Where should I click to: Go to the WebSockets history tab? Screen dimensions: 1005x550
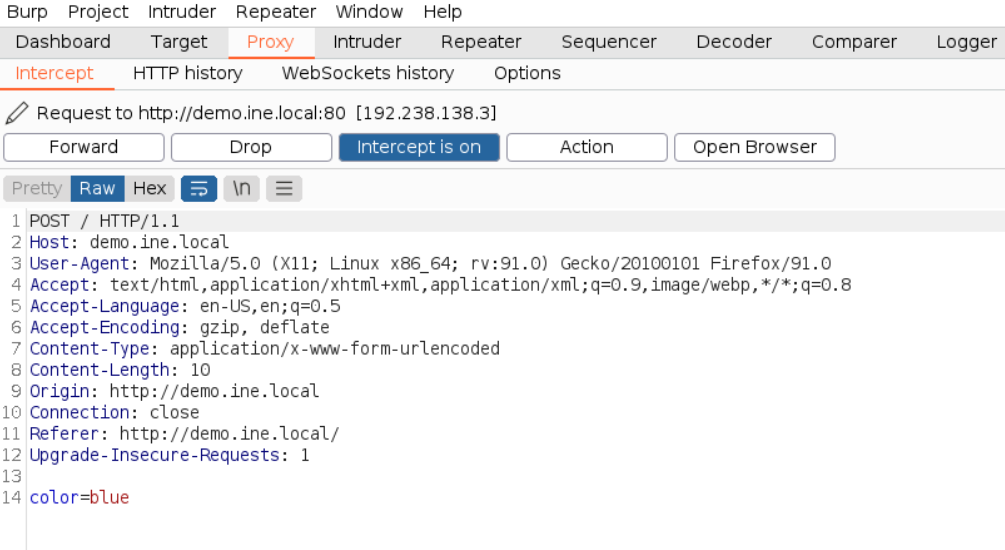pyautogui.click(x=368, y=73)
